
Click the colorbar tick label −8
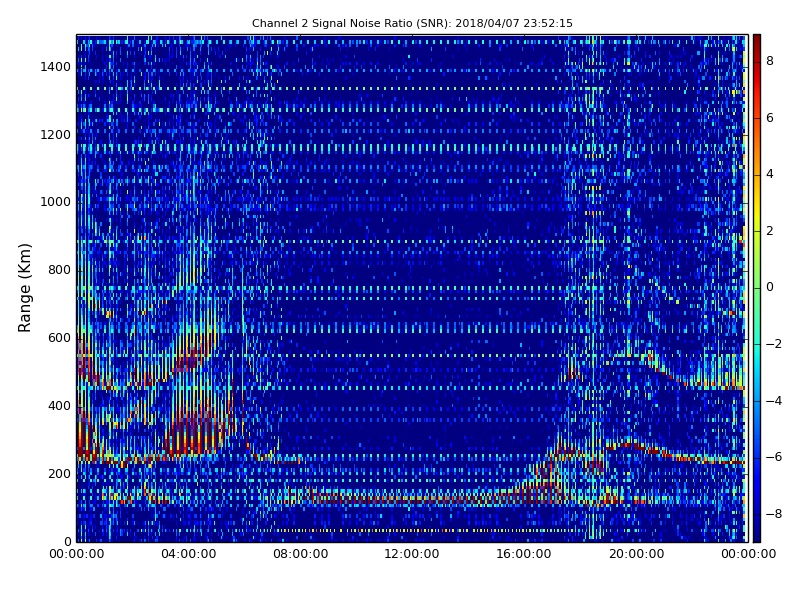click(x=773, y=514)
